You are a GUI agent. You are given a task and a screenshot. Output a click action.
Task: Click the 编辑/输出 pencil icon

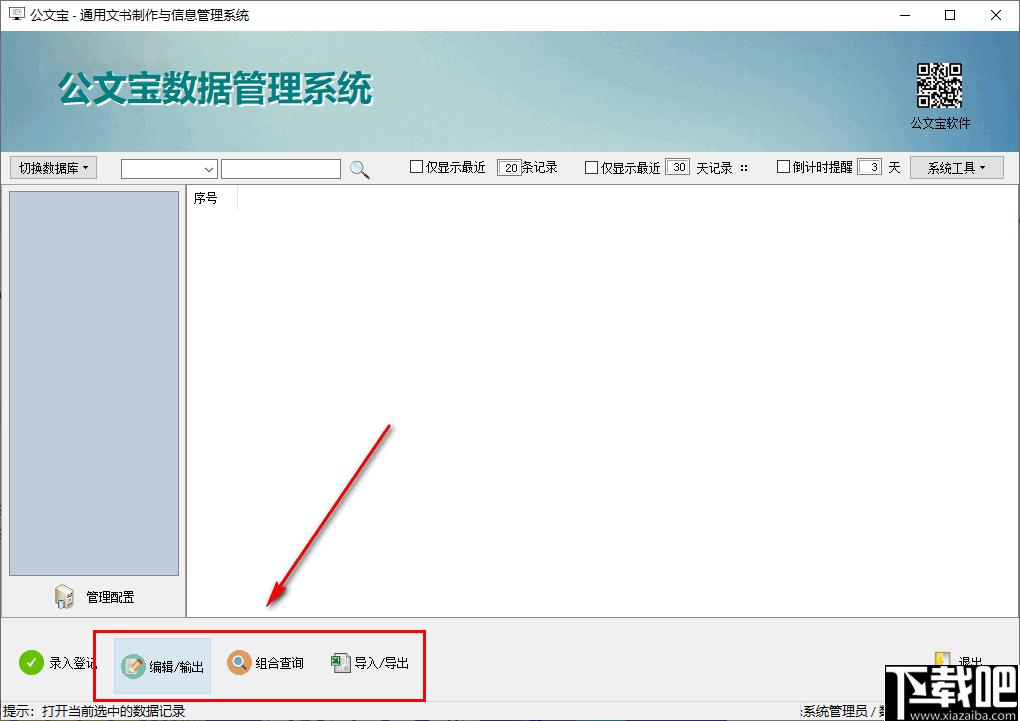coord(133,666)
